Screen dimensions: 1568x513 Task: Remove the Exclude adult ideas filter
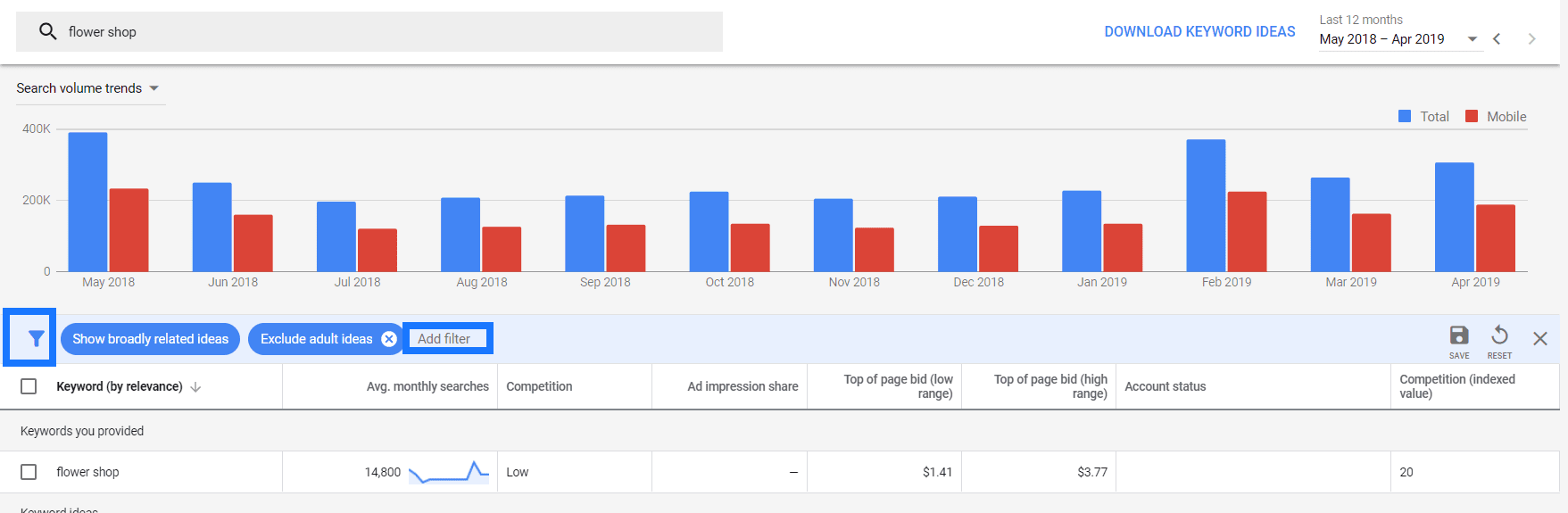pyautogui.click(x=389, y=339)
